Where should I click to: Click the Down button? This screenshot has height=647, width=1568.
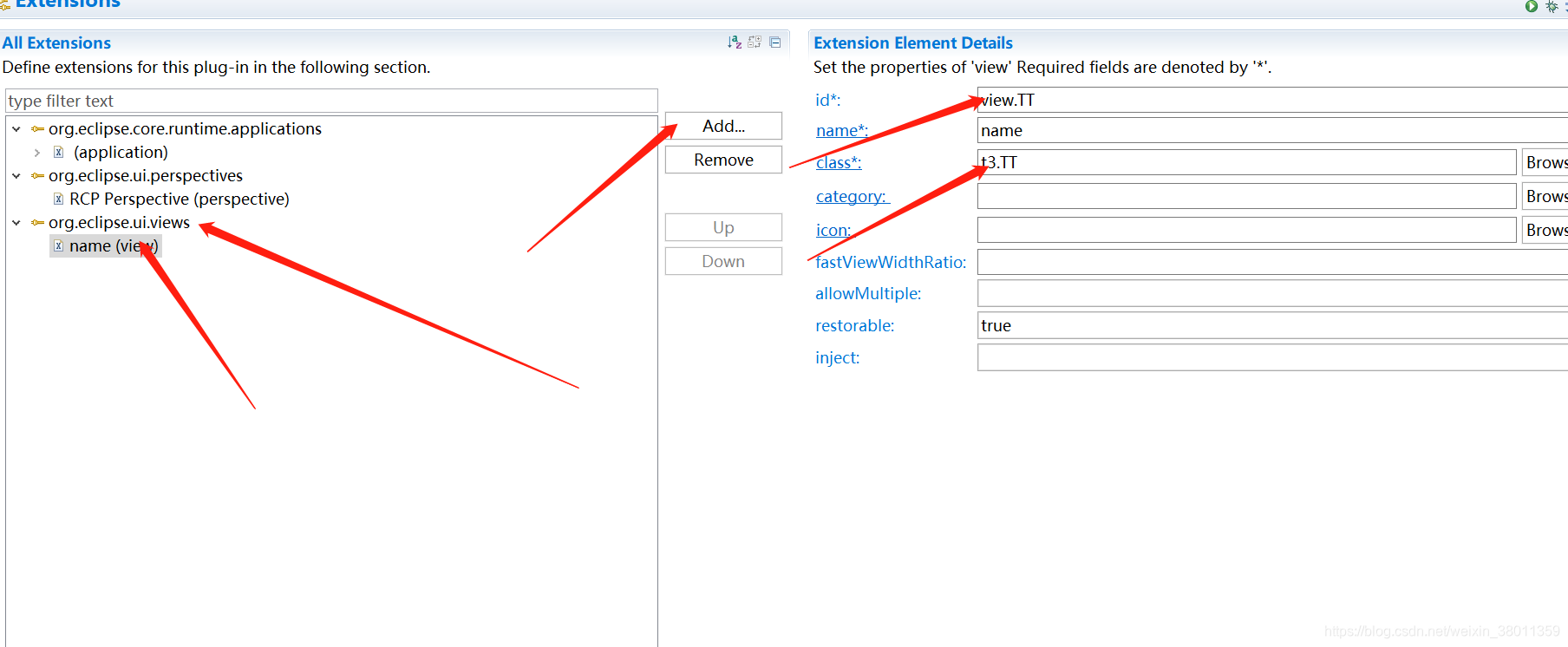(x=723, y=261)
